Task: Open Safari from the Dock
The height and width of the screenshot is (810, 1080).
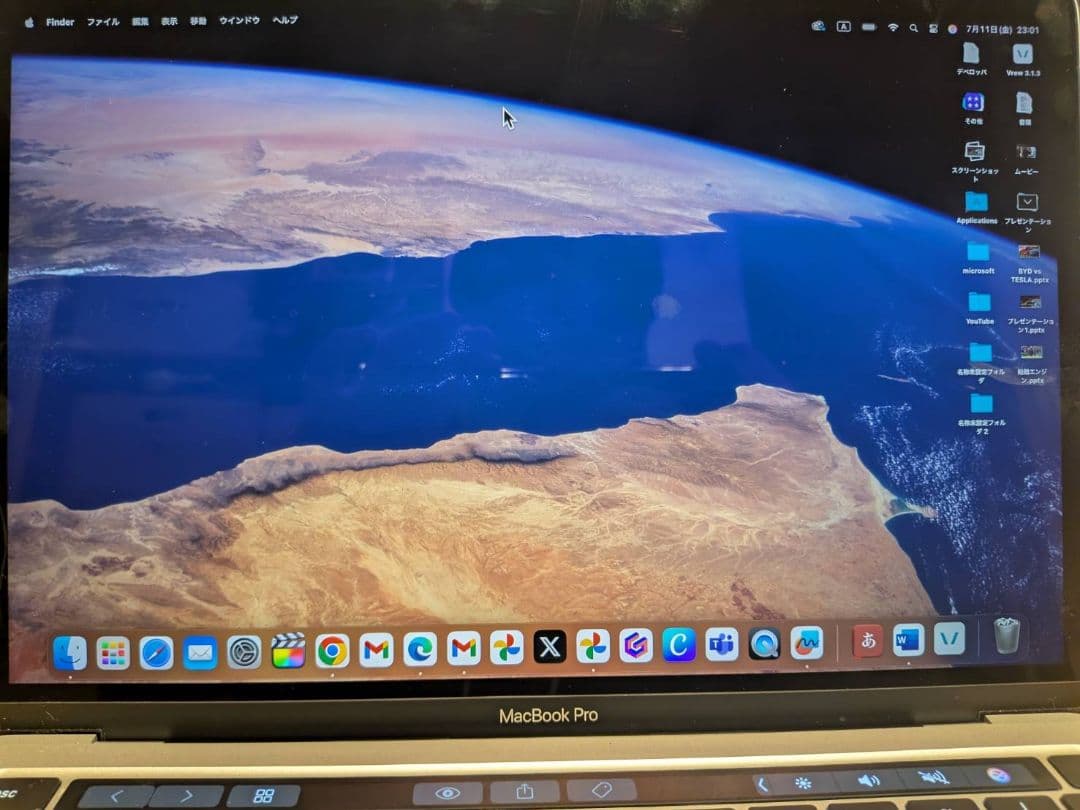Action: click(155, 650)
